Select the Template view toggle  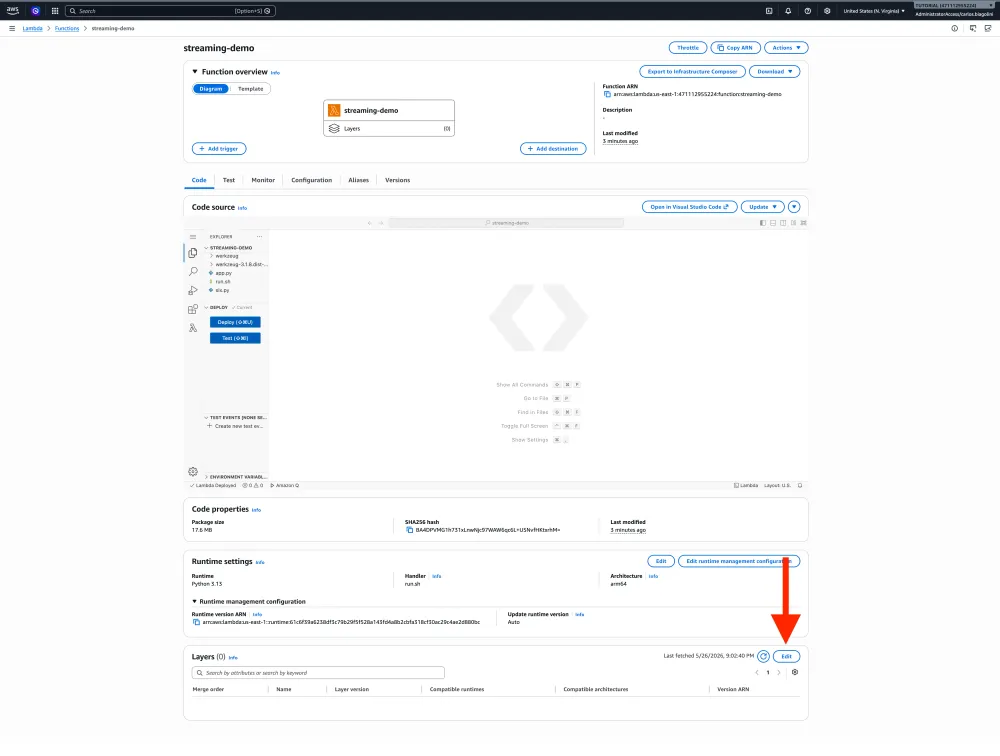click(x=251, y=89)
